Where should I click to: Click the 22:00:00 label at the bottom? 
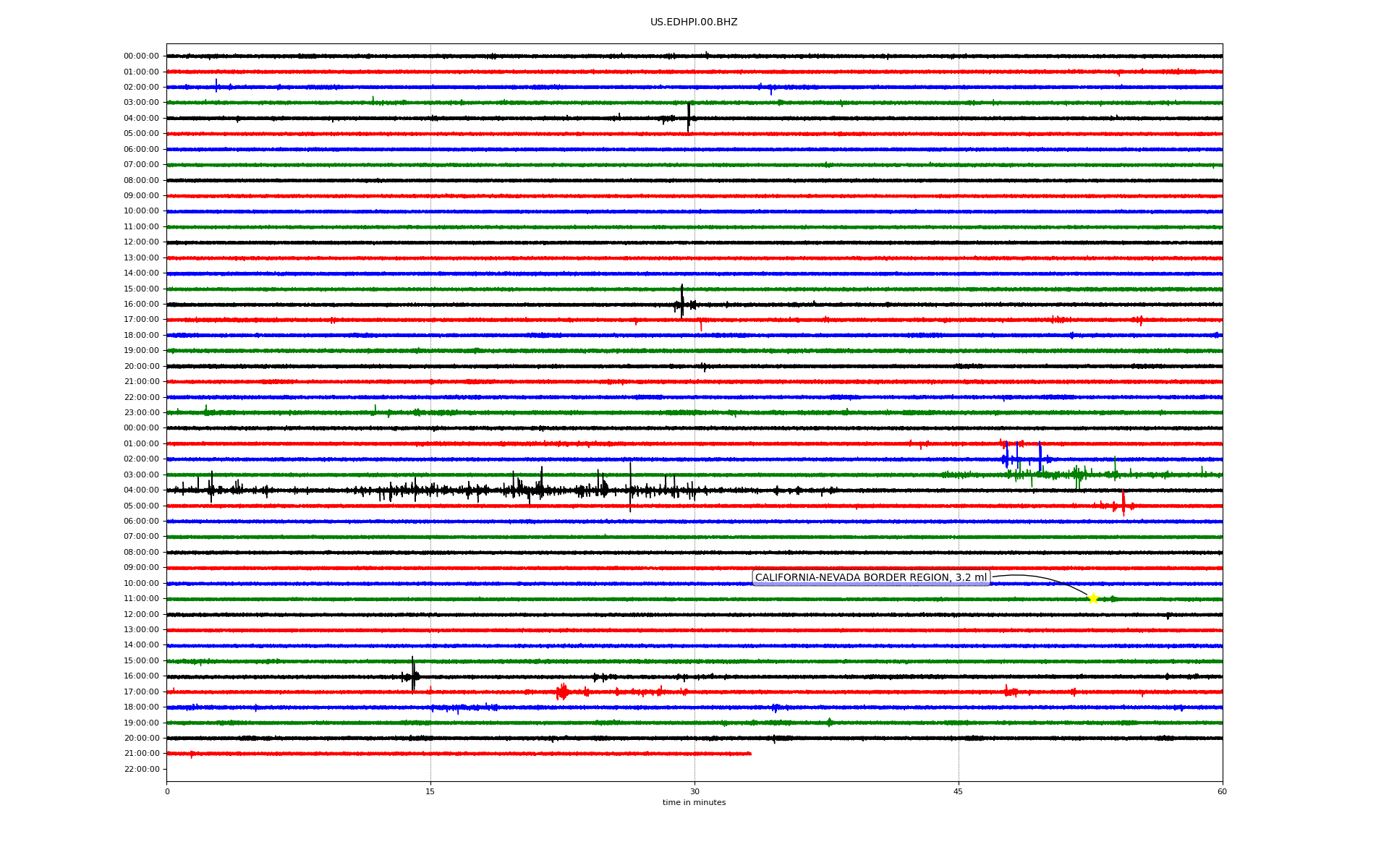click(x=141, y=770)
